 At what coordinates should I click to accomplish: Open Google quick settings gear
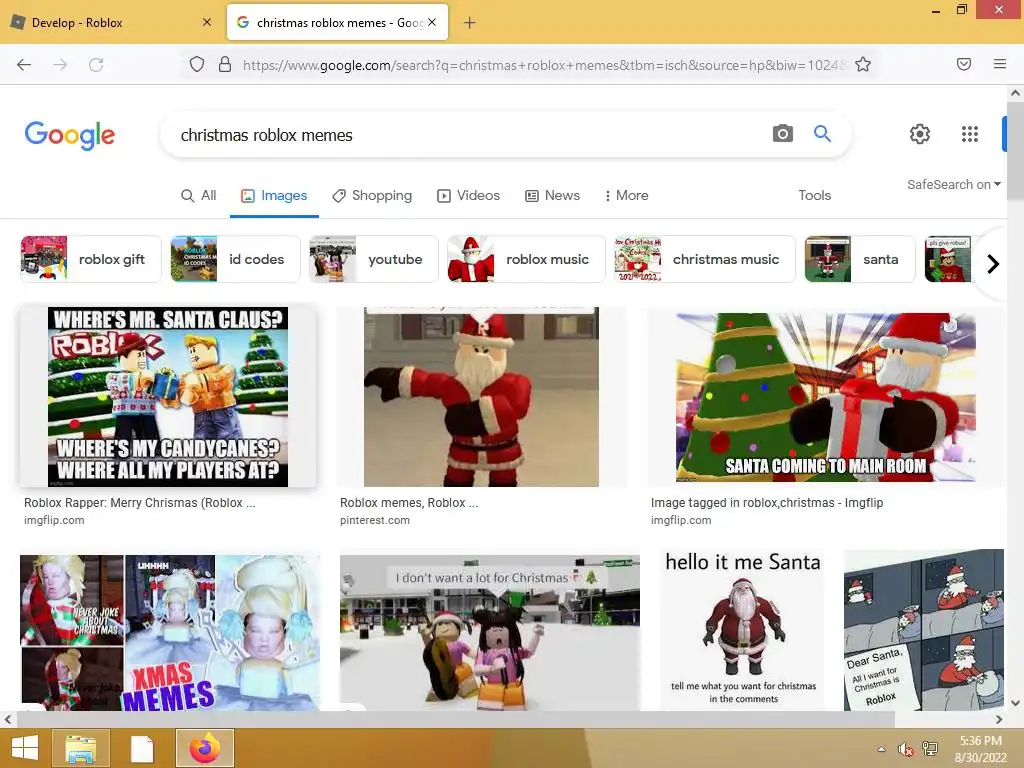920,134
